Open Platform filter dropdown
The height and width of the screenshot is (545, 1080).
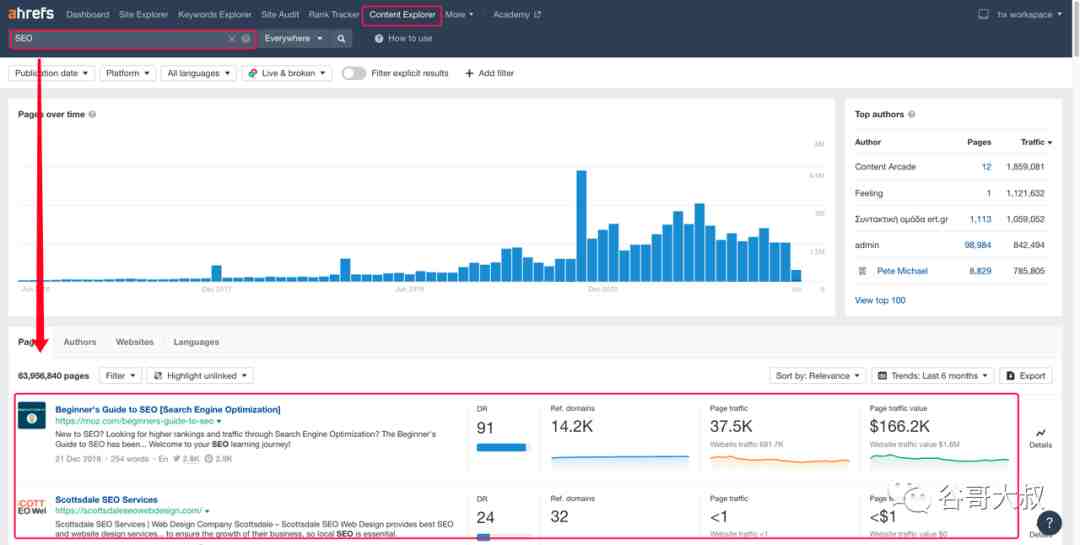point(127,73)
